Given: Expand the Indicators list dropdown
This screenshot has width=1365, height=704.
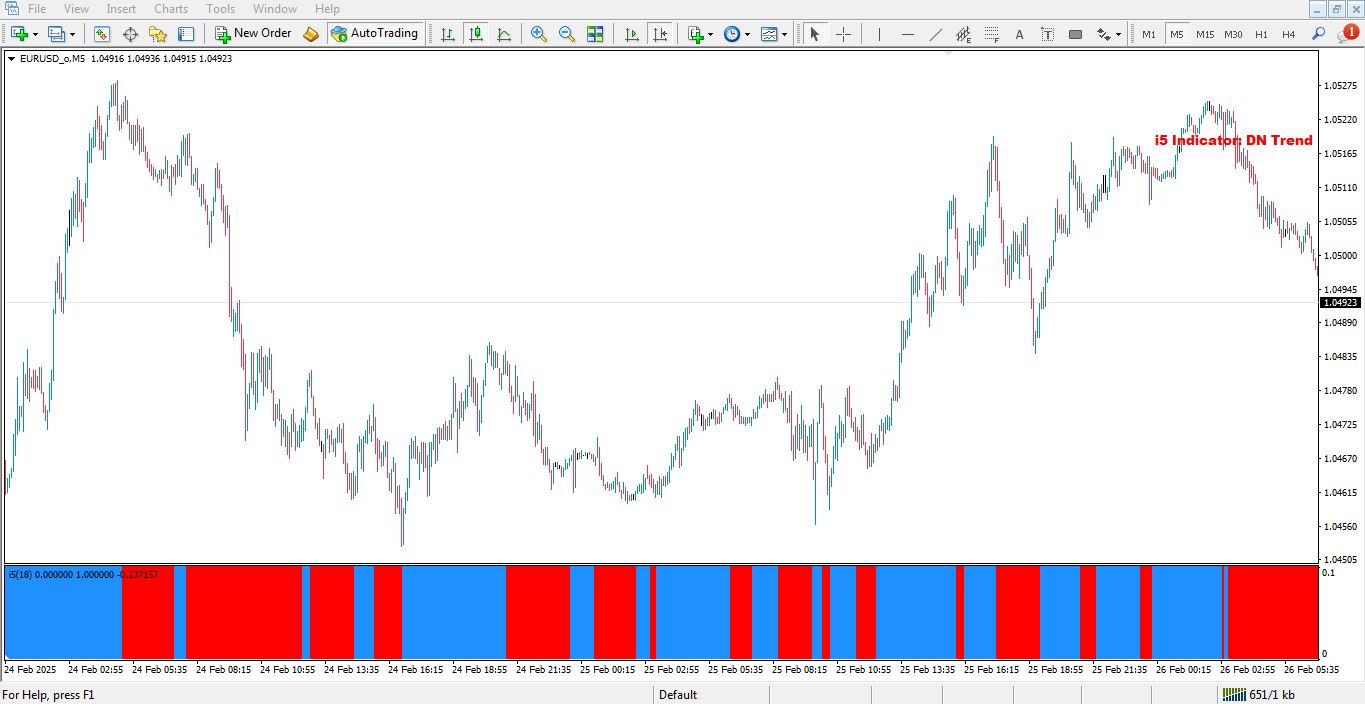Looking at the screenshot, I should 710,35.
